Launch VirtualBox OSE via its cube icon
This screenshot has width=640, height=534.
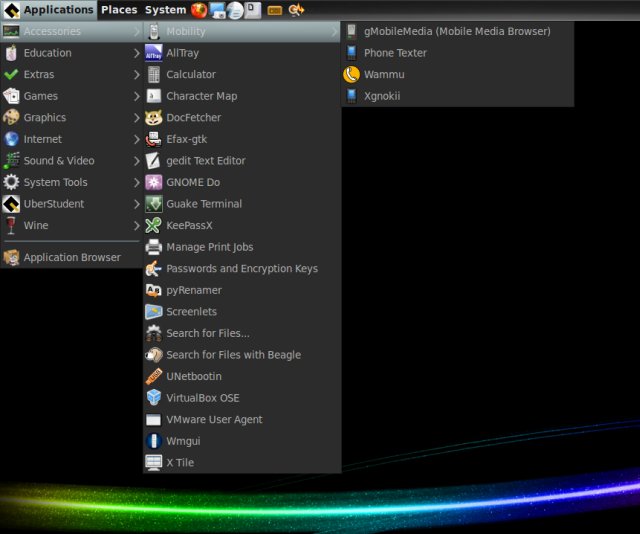pos(153,398)
